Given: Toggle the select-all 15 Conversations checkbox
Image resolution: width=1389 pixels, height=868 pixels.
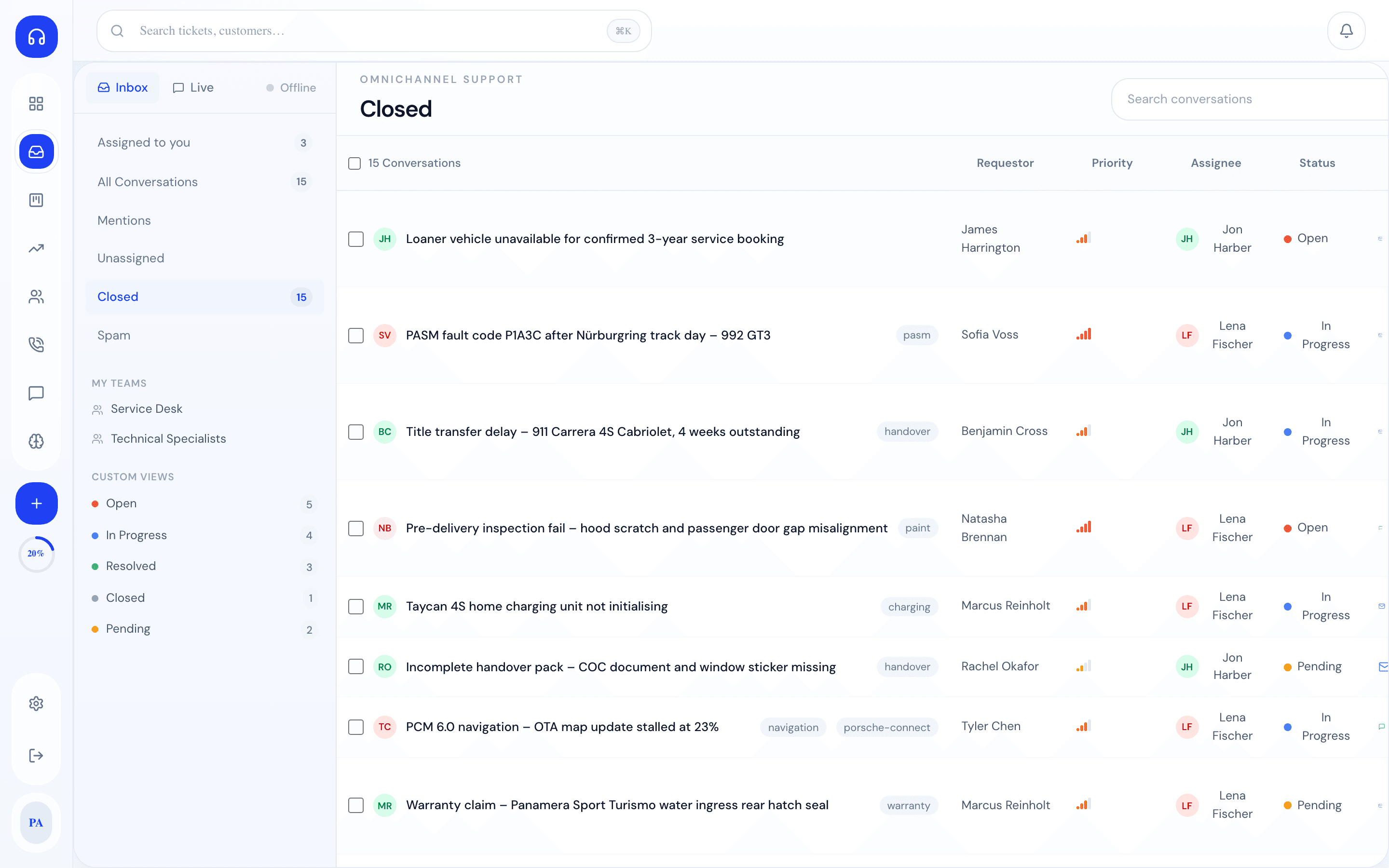Looking at the screenshot, I should coord(354,163).
